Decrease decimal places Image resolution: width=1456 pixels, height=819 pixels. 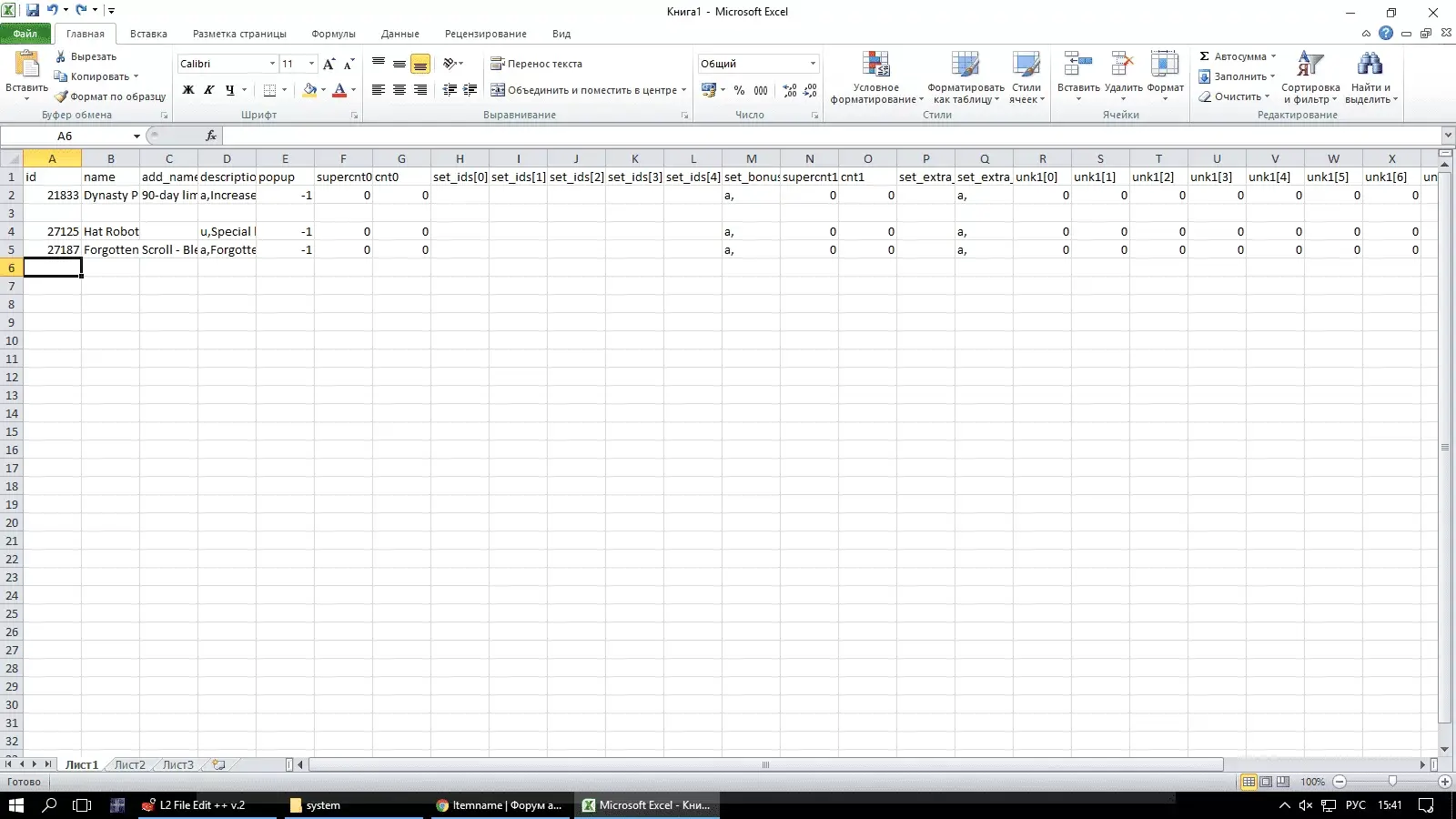(x=811, y=90)
